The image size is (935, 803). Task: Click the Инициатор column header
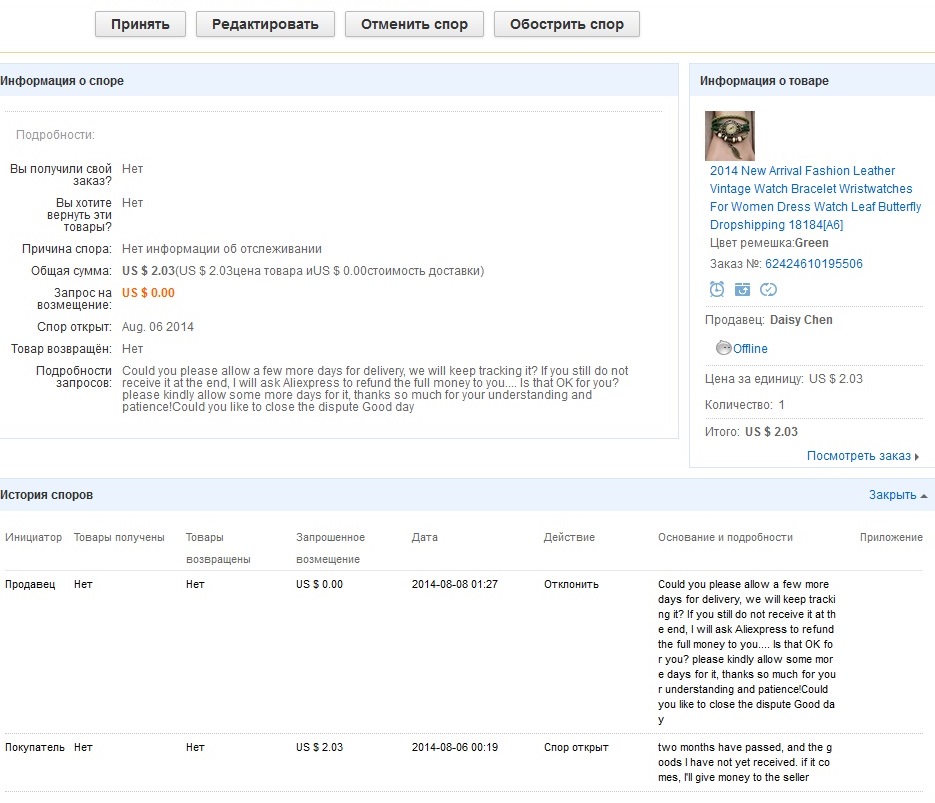[33, 537]
